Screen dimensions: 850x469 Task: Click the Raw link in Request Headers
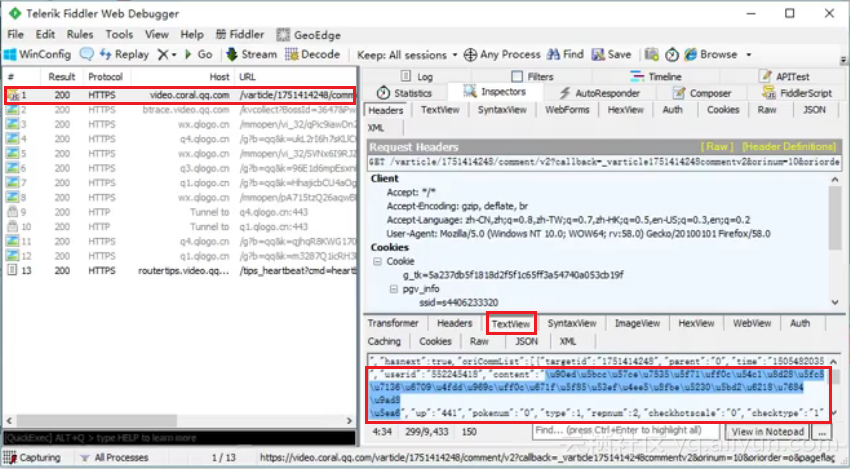[717, 147]
